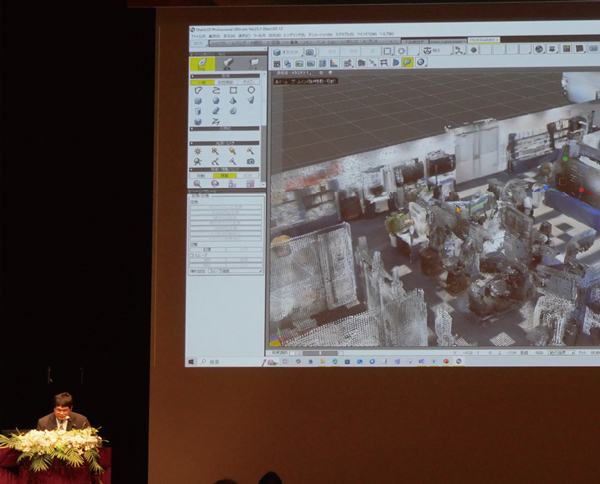Select the disc shape tool
The height and width of the screenshot is (484, 600).
(x=233, y=111)
